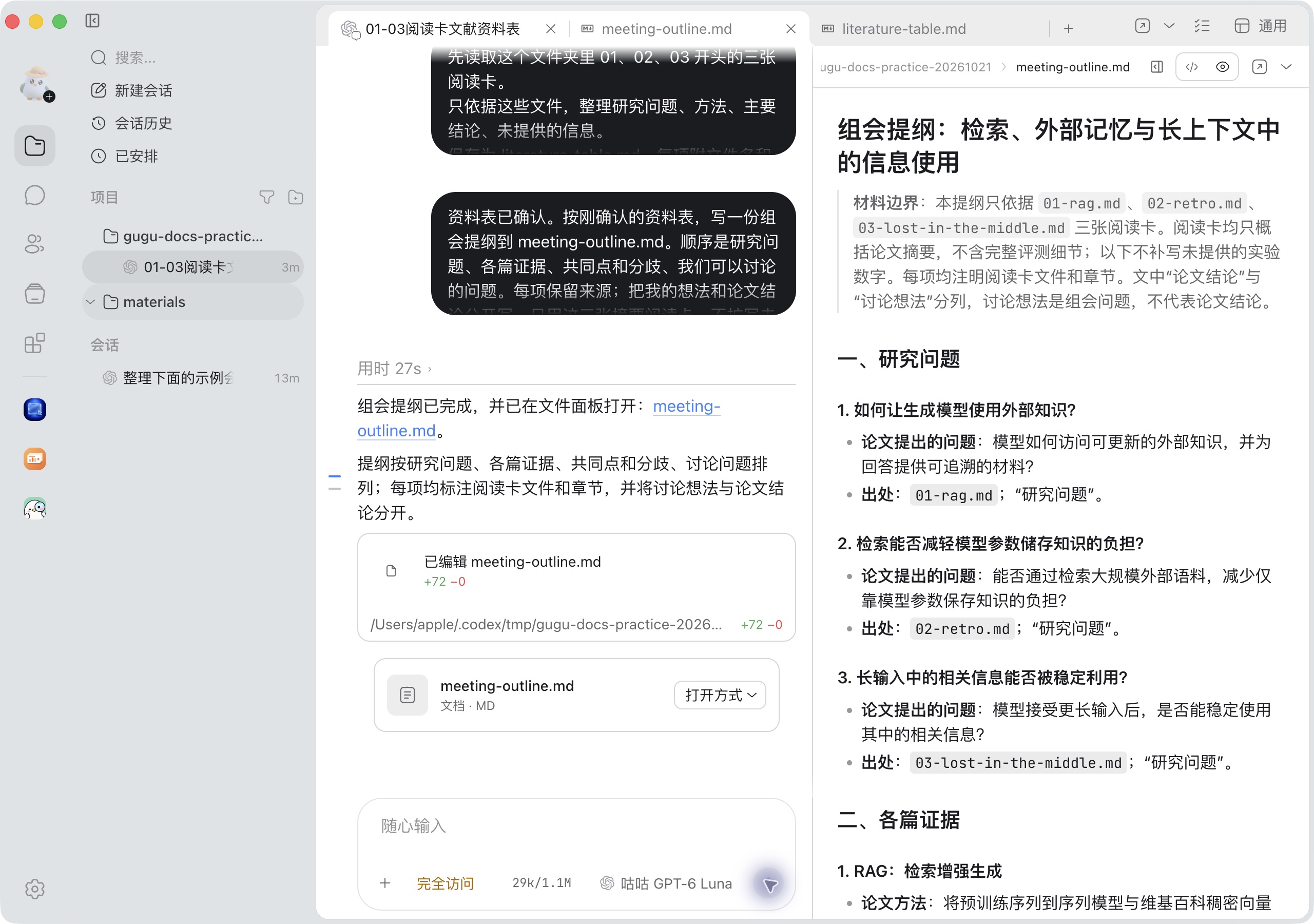Collapse the materials folder chevron
This screenshot has width=1314, height=924.
[90, 302]
